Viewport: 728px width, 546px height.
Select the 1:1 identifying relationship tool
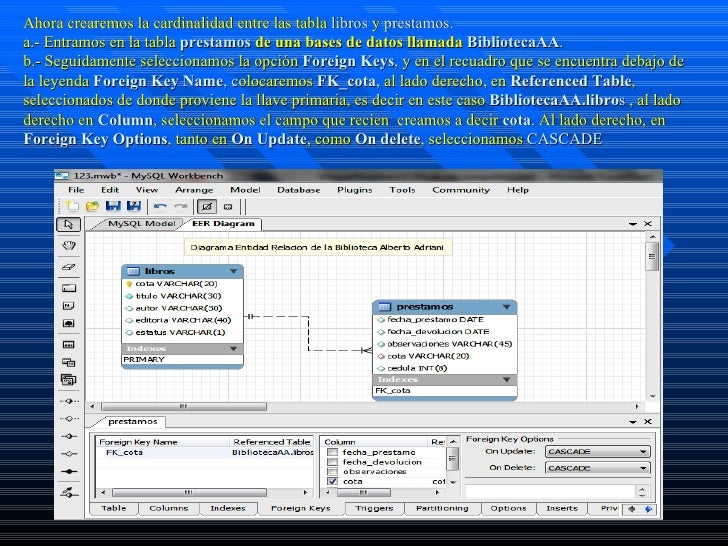pos(69,436)
